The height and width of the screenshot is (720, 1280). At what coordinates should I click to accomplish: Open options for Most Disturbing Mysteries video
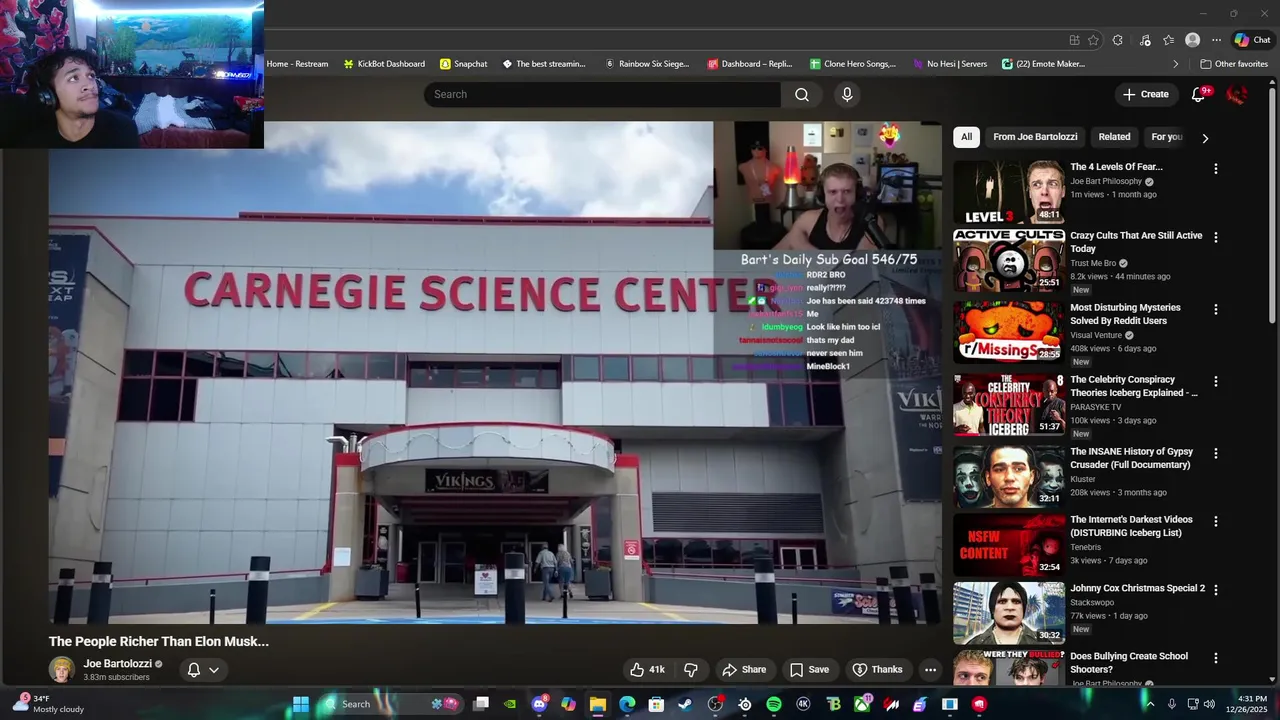click(x=1216, y=310)
